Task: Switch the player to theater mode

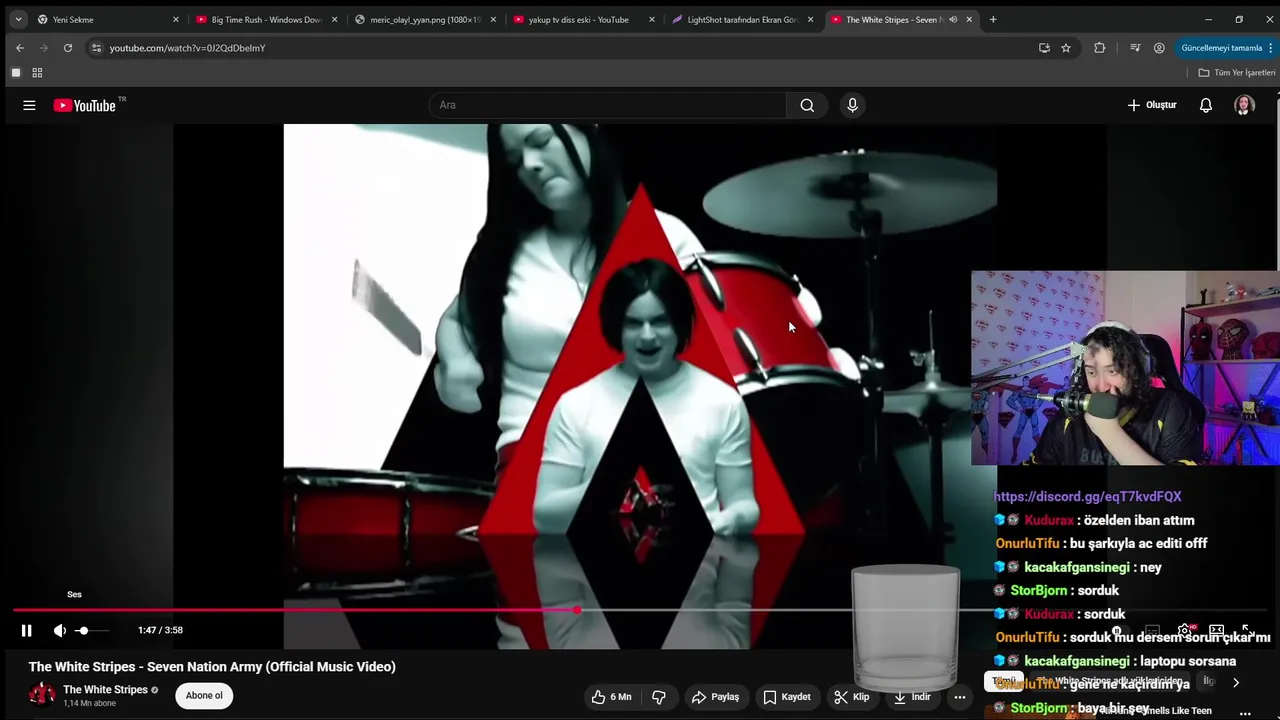Action: click(1217, 630)
